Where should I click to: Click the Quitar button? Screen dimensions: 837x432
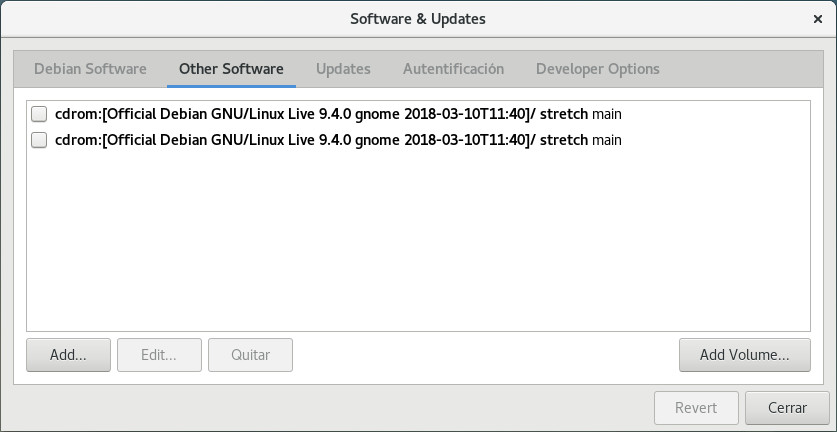pos(250,354)
